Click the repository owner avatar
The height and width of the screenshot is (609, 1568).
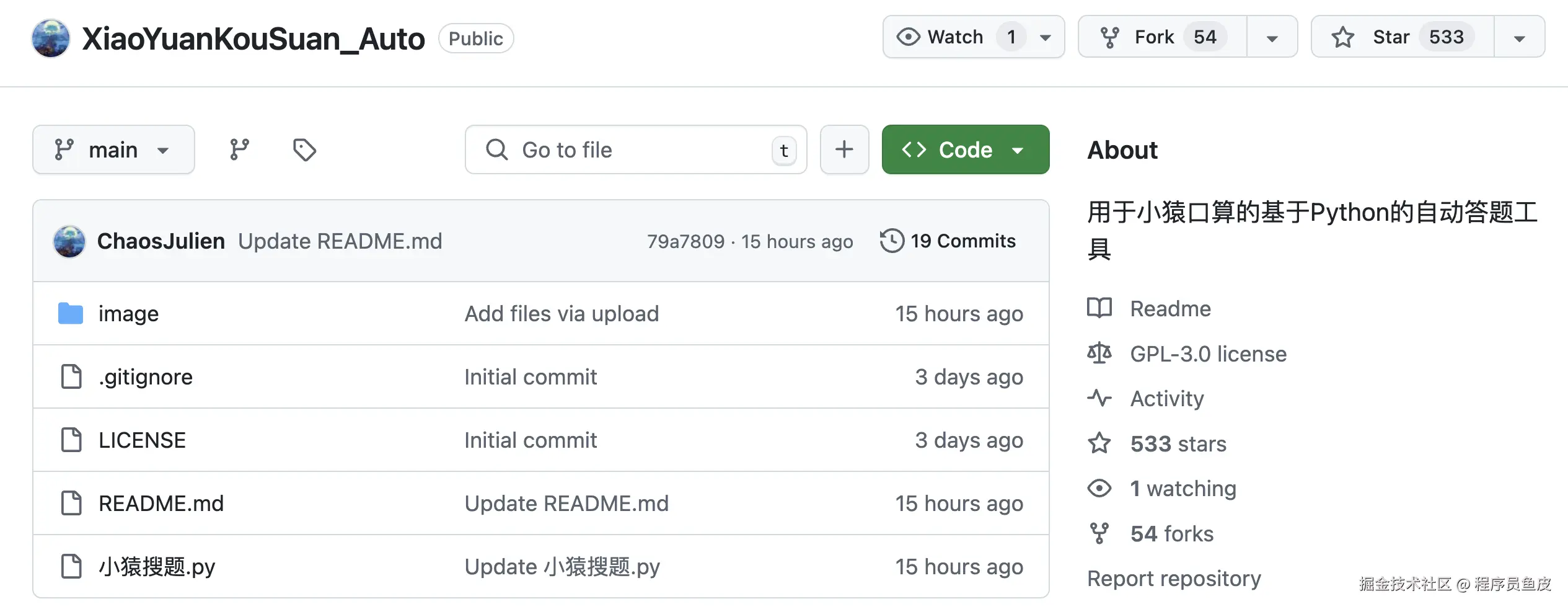point(51,38)
